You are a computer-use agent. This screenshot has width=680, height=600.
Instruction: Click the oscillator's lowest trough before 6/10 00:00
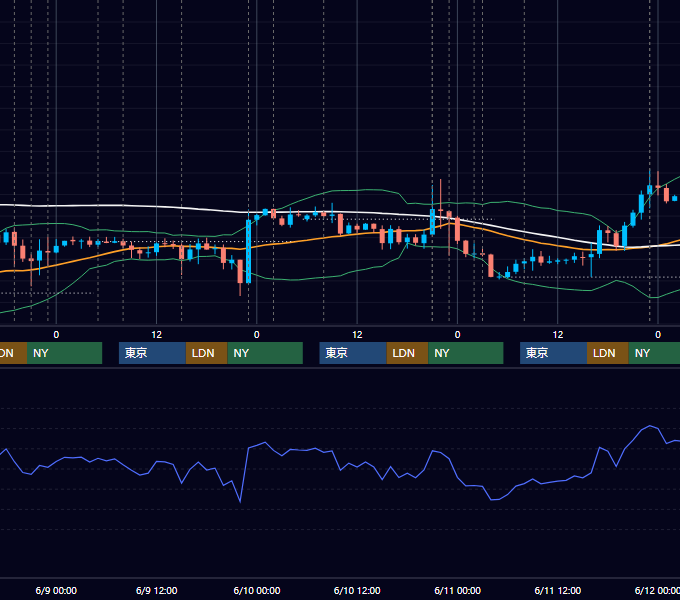point(240,502)
